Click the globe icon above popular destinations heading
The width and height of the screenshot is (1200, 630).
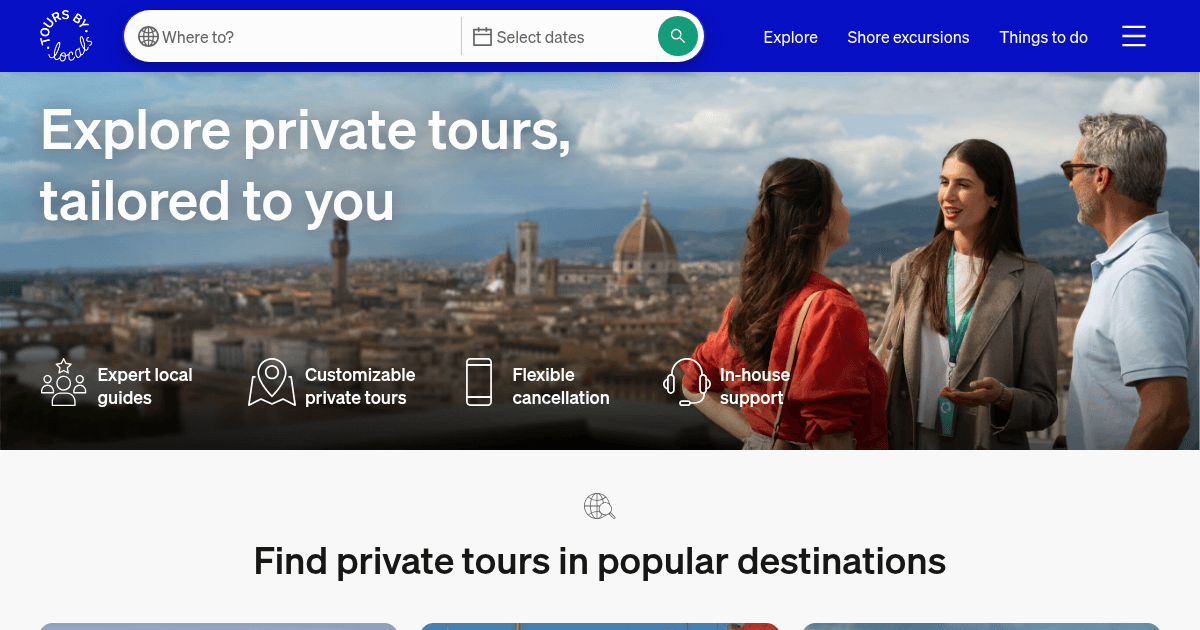click(x=599, y=506)
